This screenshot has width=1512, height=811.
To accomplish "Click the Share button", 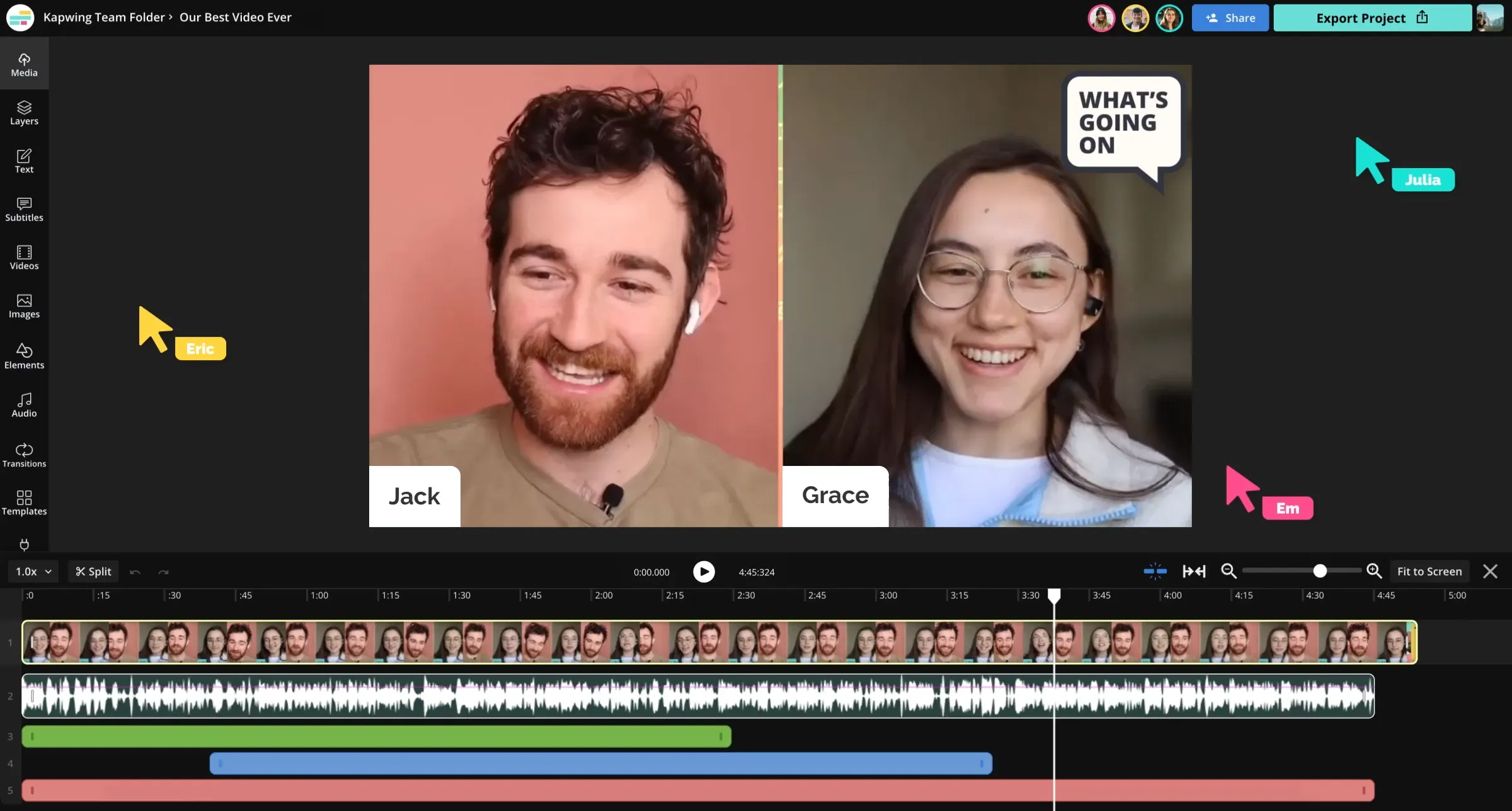I will (x=1230, y=18).
